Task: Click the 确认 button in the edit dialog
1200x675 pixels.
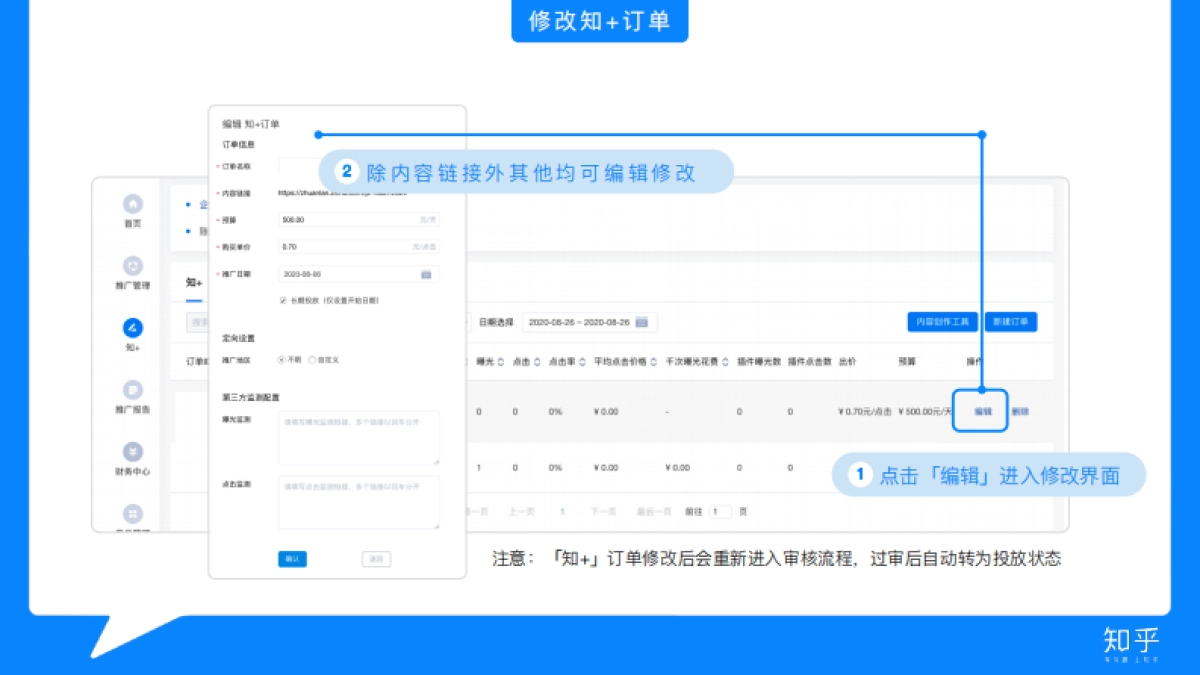Action: click(x=291, y=559)
